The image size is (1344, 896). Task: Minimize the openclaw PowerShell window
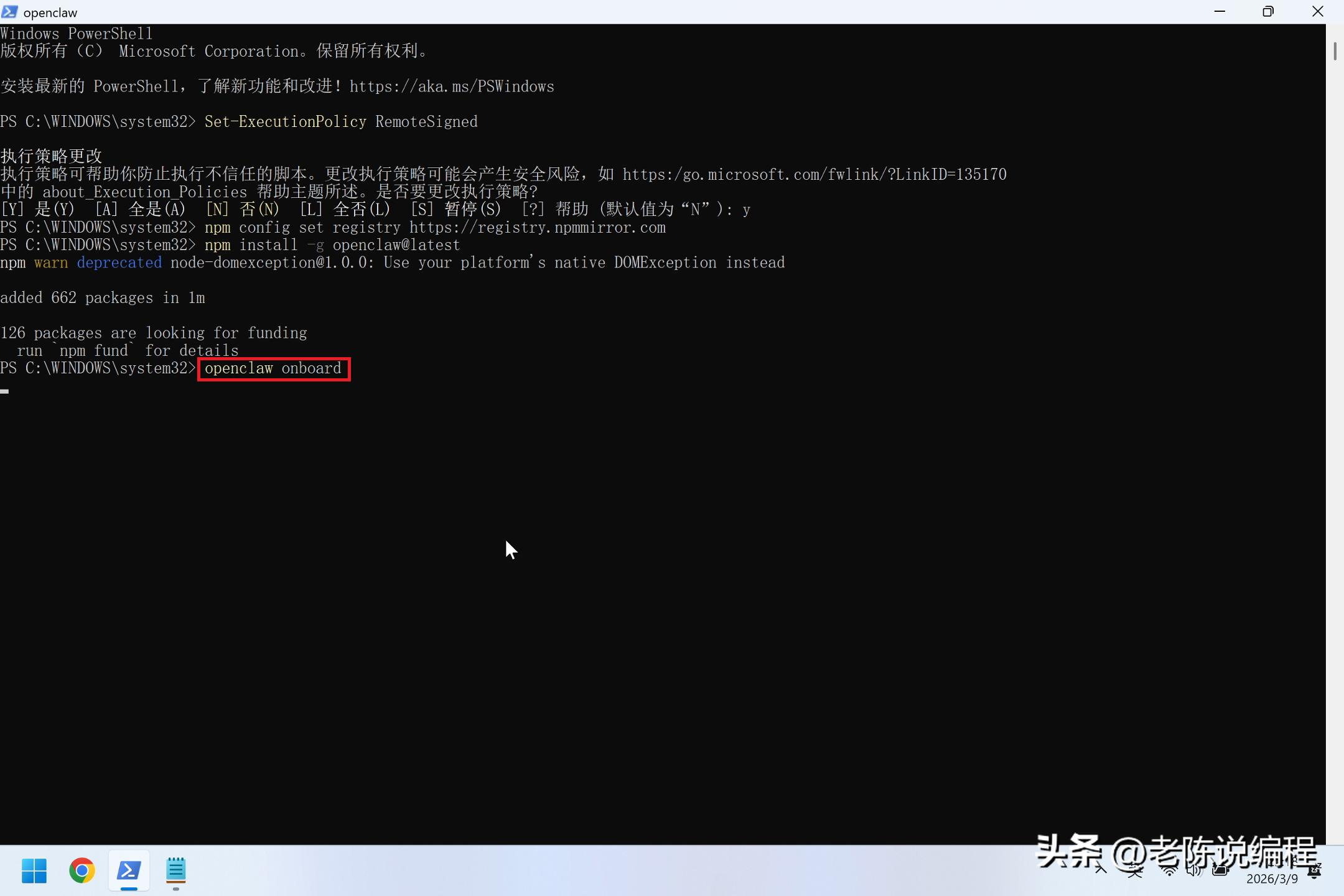[x=1220, y=12]
